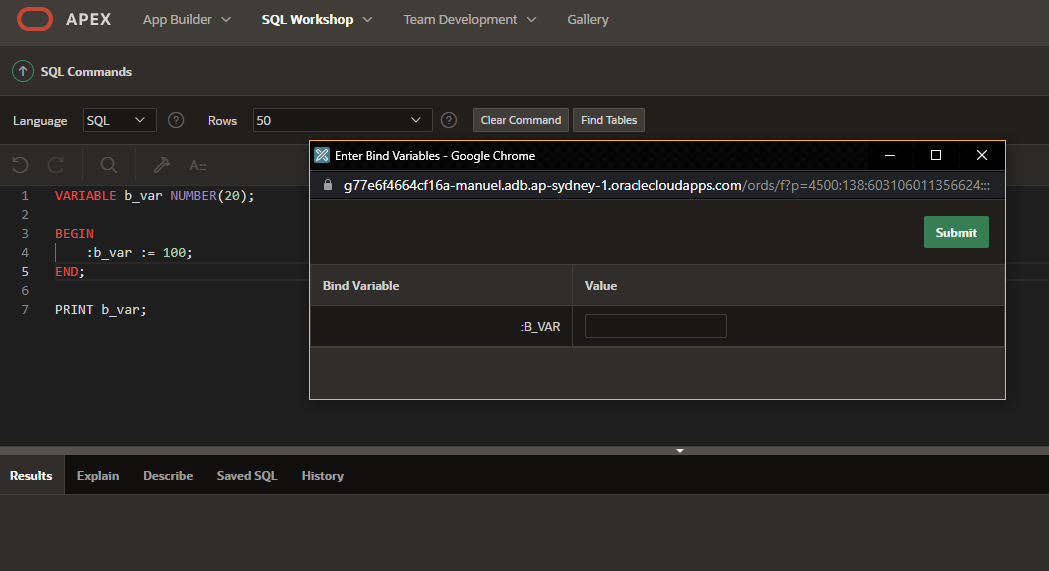Screen dimensions: 1049x571
Task: Click the PRINT b_var; code line
Action: coord(100,310)
